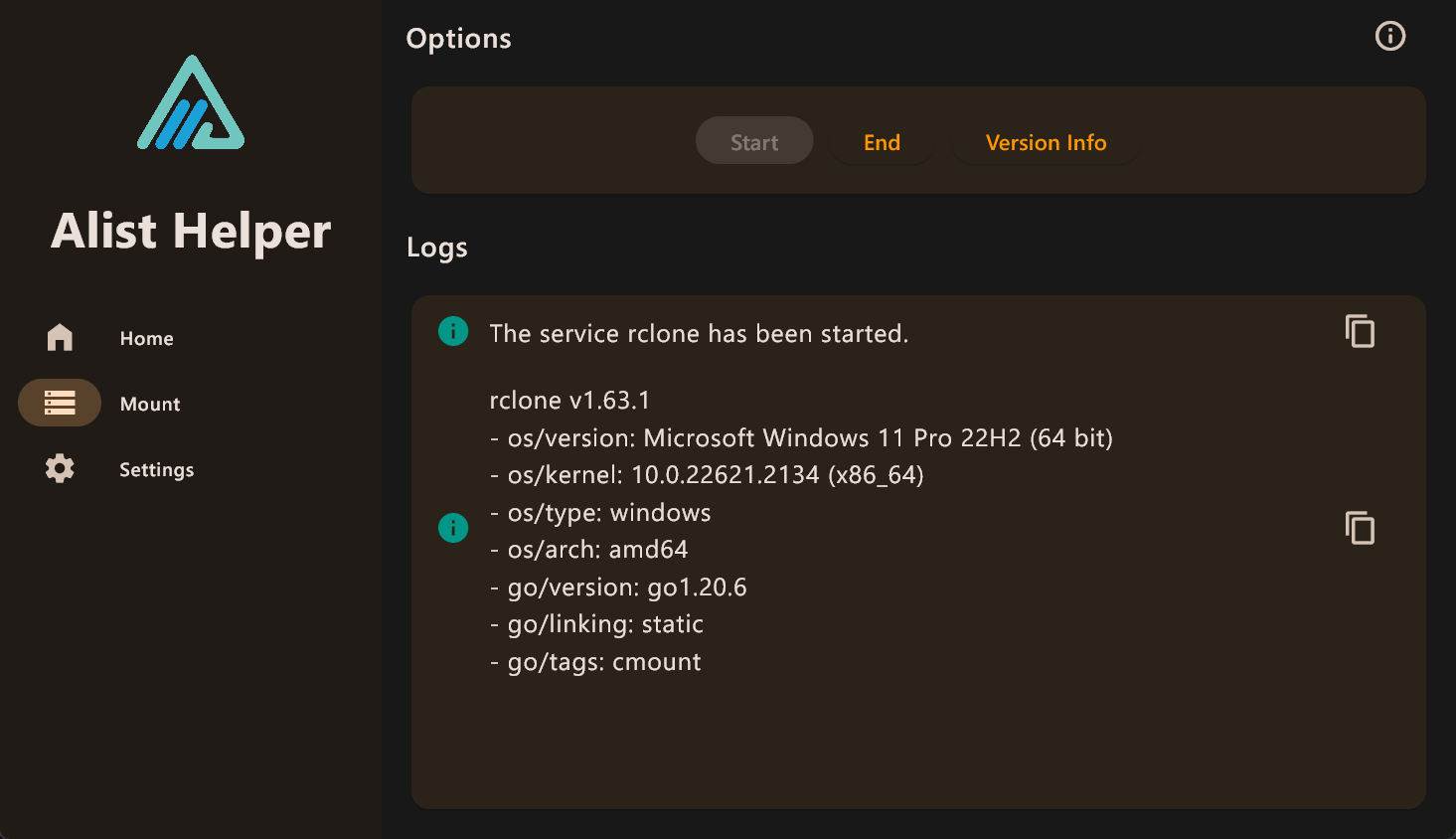Click the info icon in the top right corner

1389,36
